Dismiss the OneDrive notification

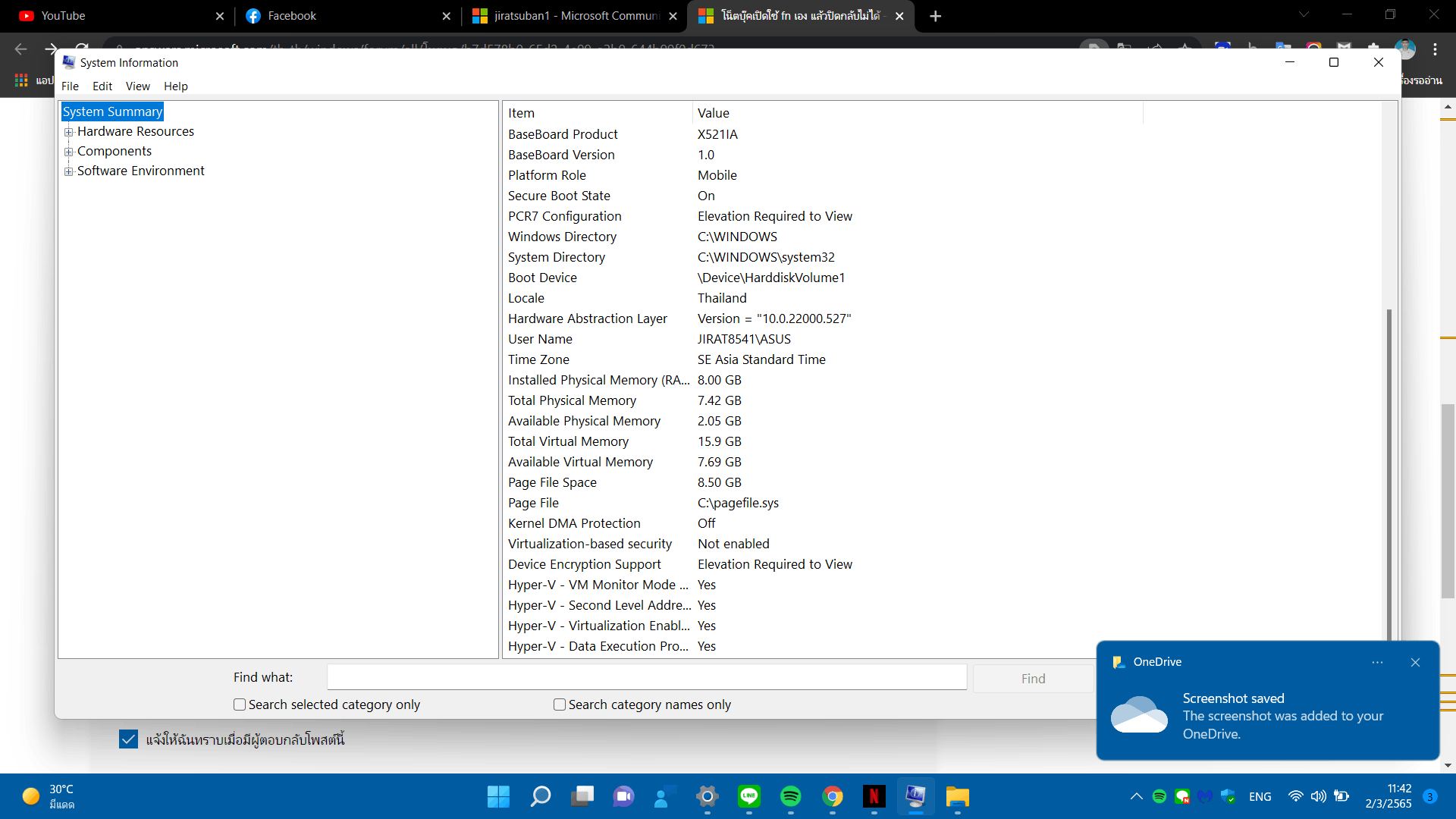pos(1415,662)
